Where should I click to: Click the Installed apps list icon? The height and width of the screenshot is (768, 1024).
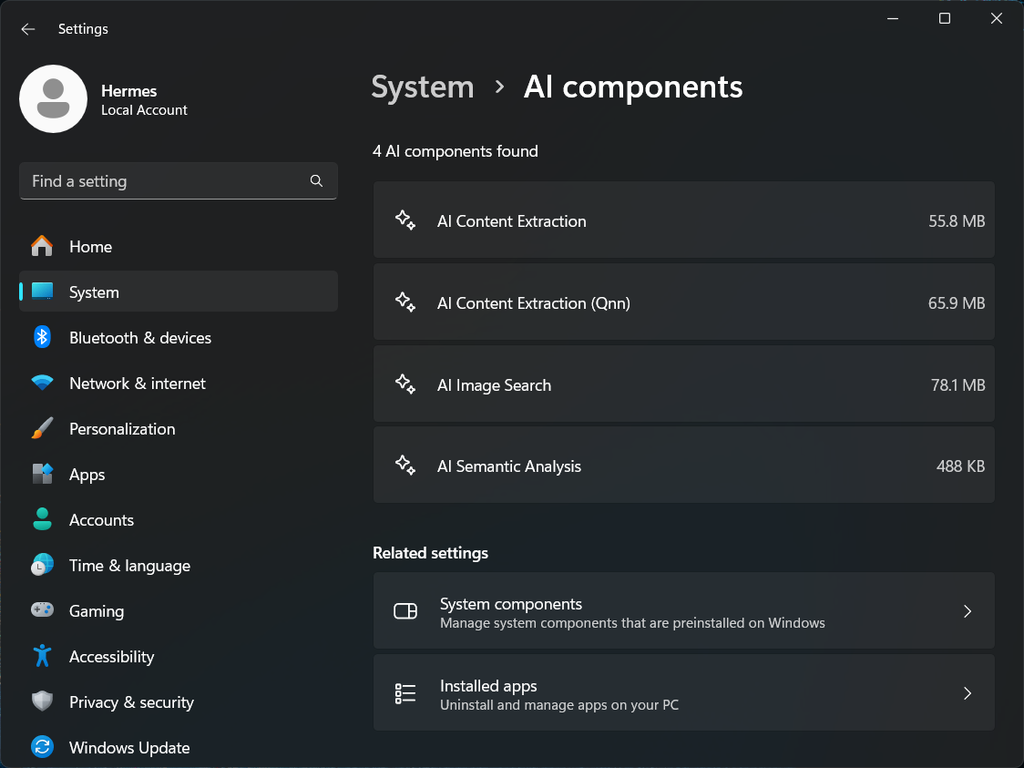click(x=405, y=693)
